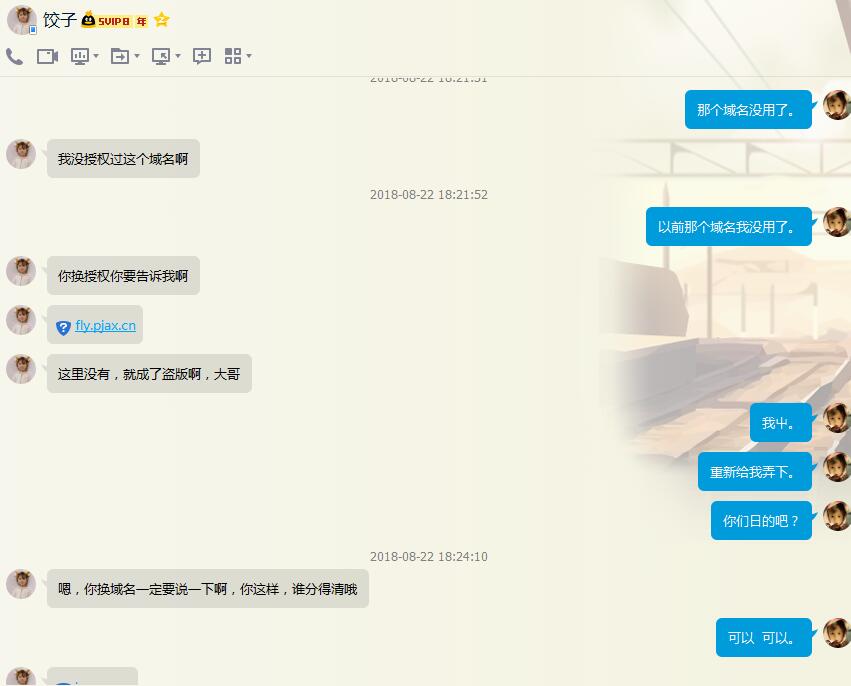The image size is (851, 686).
Task: Expand the file transfer dropdown arrow
Action: click(137, 57)
